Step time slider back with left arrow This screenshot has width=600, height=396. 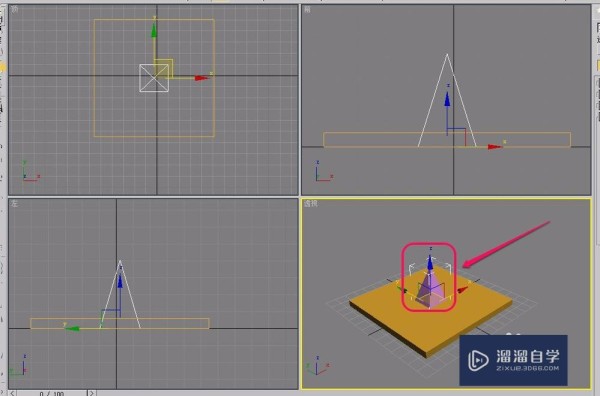click(13, 393)
